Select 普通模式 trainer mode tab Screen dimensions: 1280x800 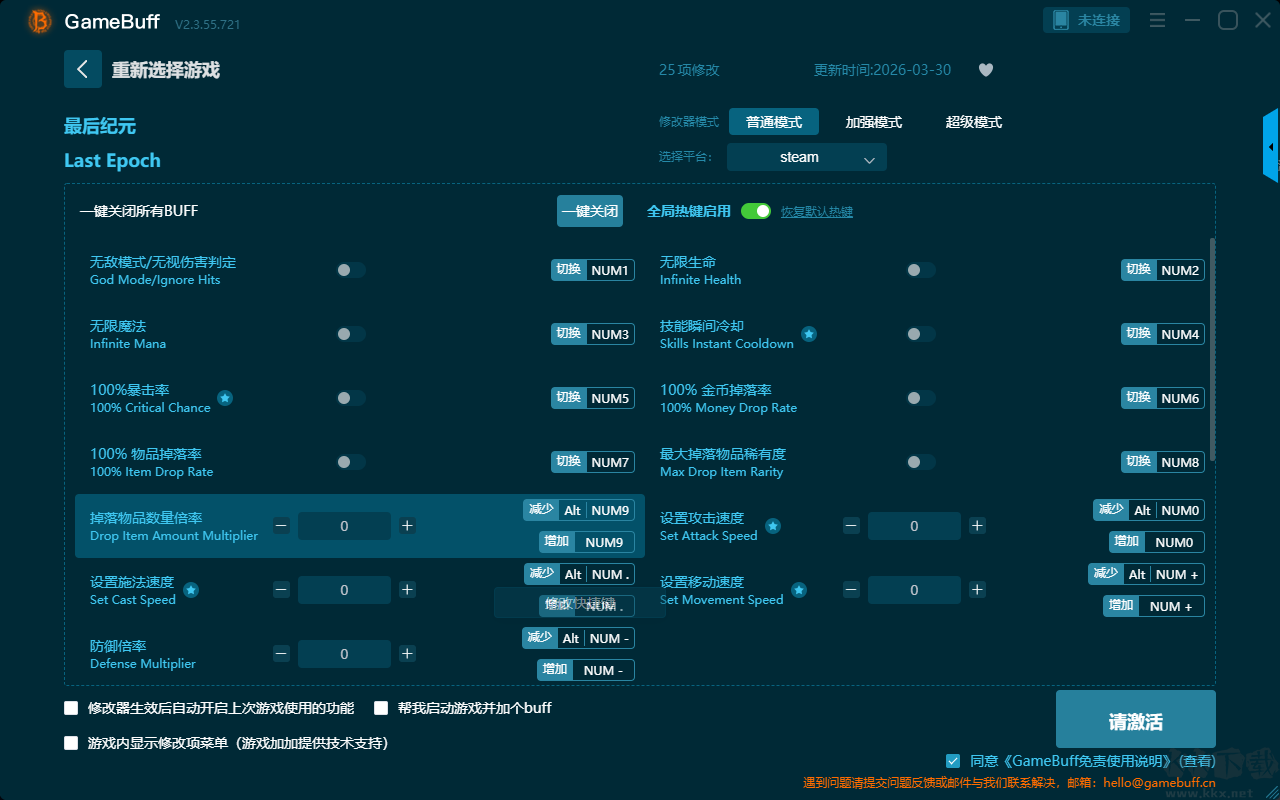coord(774,122)
